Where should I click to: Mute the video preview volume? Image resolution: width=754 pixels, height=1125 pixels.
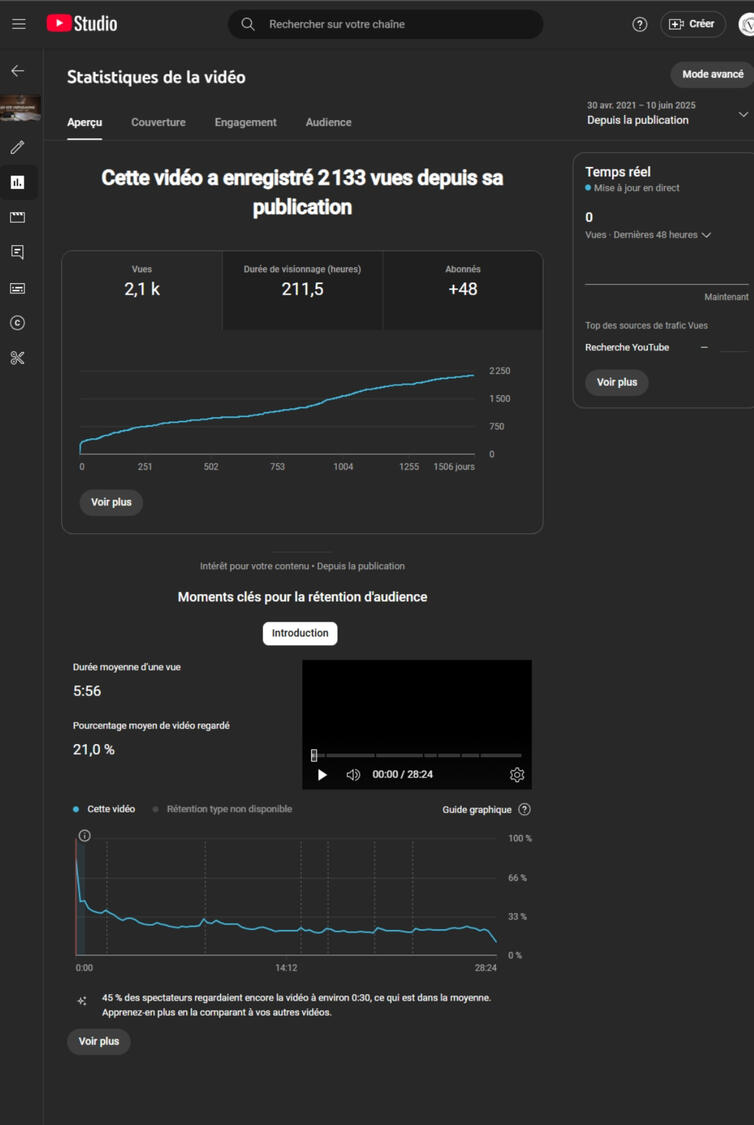click(353, 775)
